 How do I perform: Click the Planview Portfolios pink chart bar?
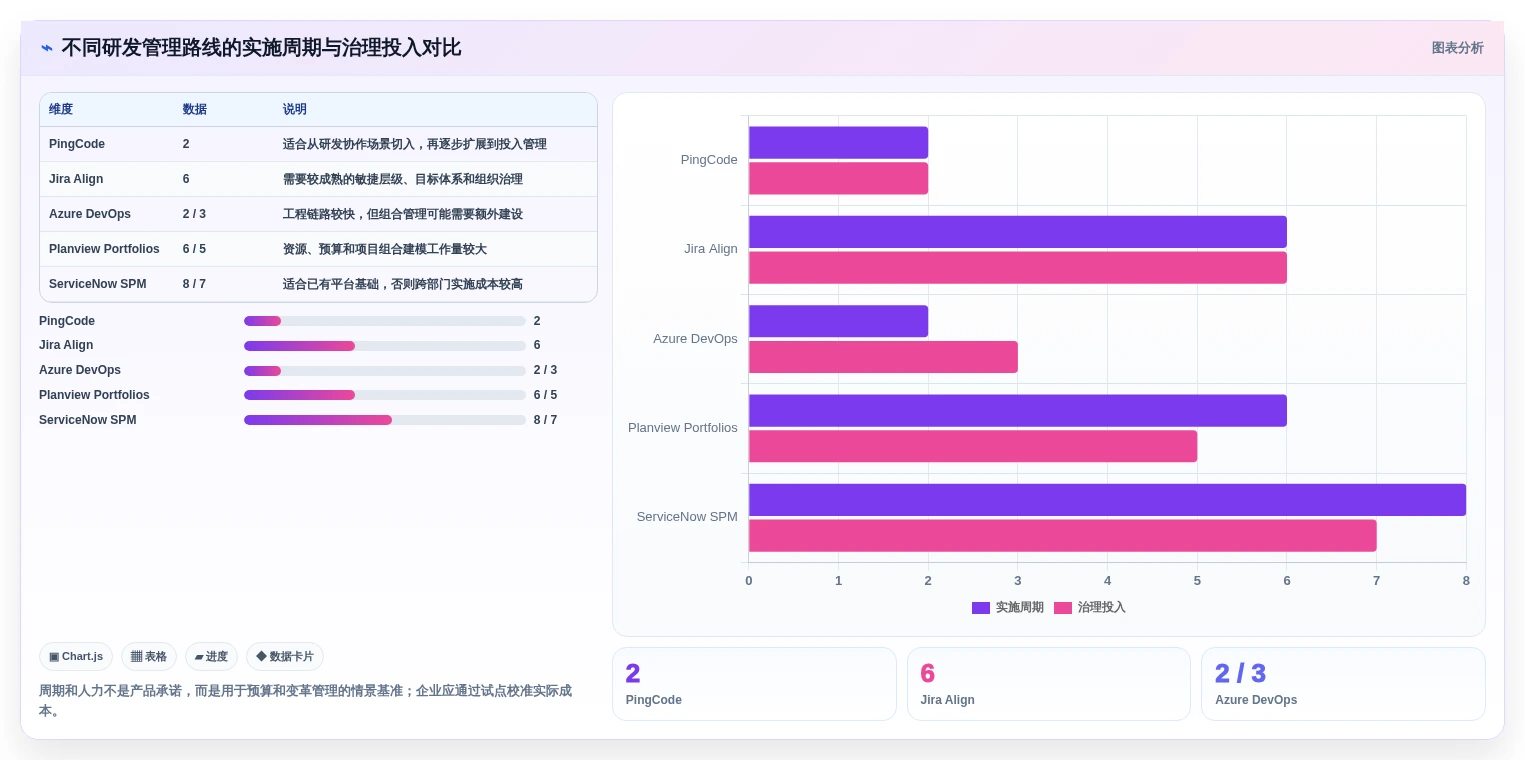pyautogui.click(x=973, y=446)
